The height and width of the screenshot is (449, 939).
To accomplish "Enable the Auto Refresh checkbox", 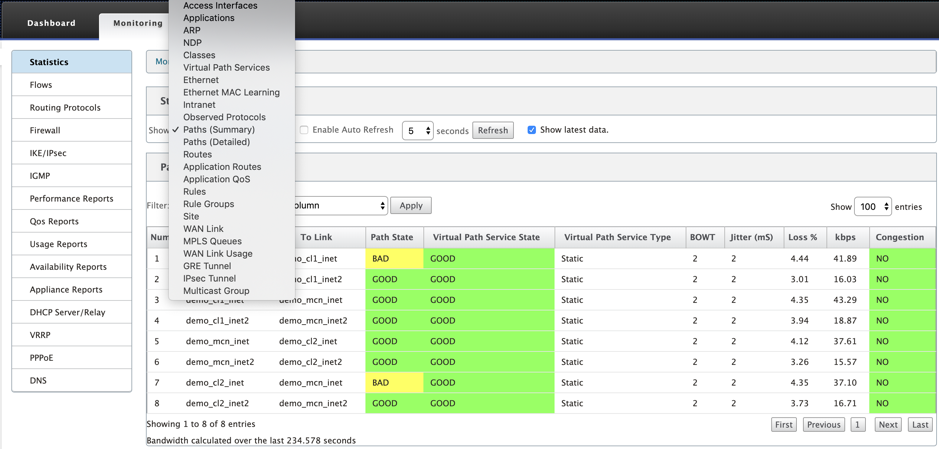I will [304, 130].
